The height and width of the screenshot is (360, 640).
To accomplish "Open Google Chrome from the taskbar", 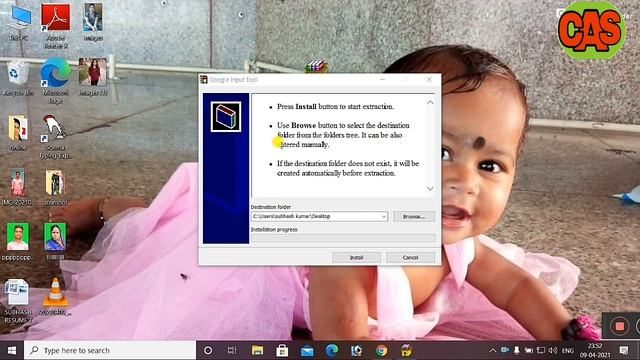I will click(381, 350).
